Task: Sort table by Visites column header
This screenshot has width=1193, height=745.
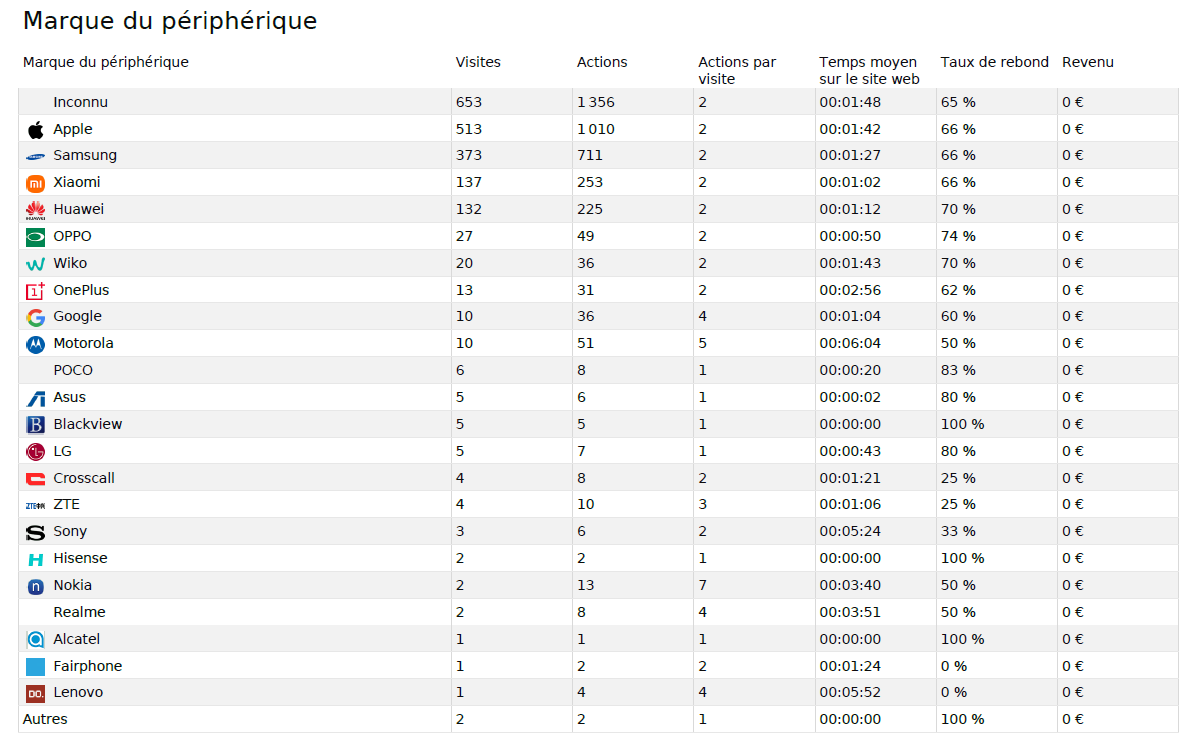Action: click(478, 62)
